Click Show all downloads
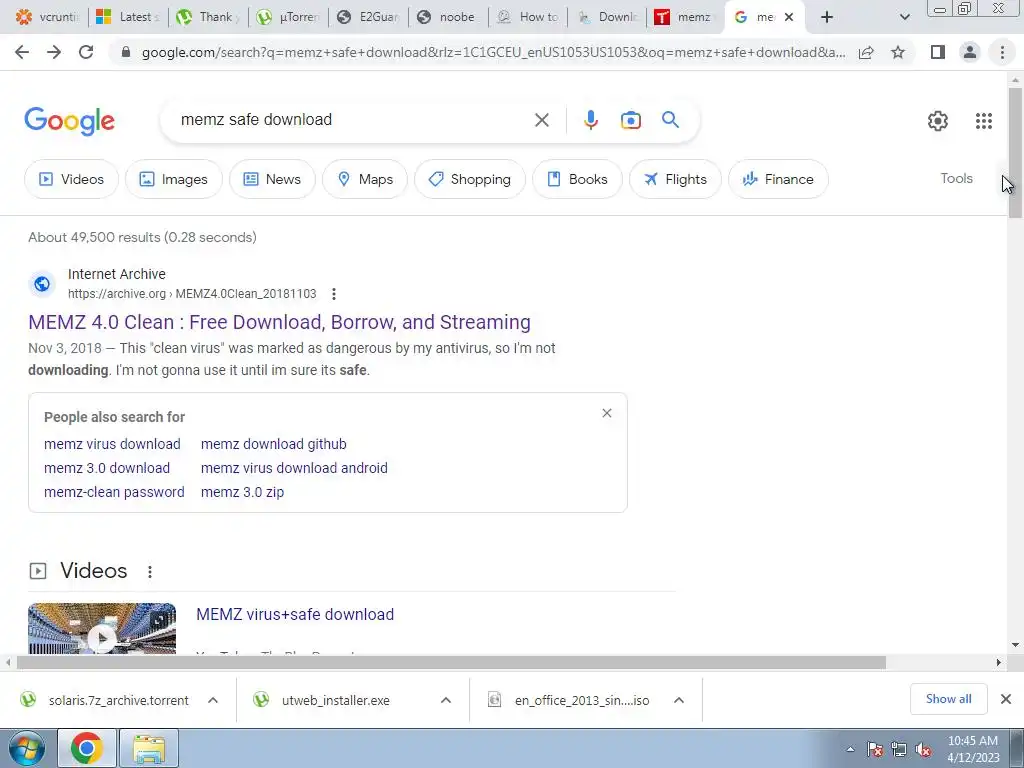The width and height of the screenshot is (1024, 768). point(948,699)
